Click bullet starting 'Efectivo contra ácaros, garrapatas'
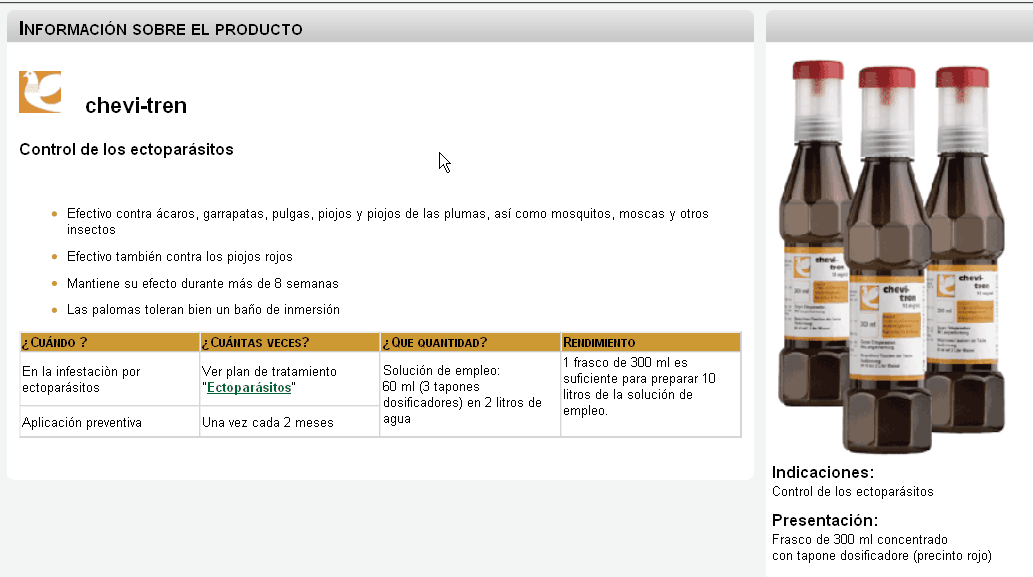 (387, 221)
